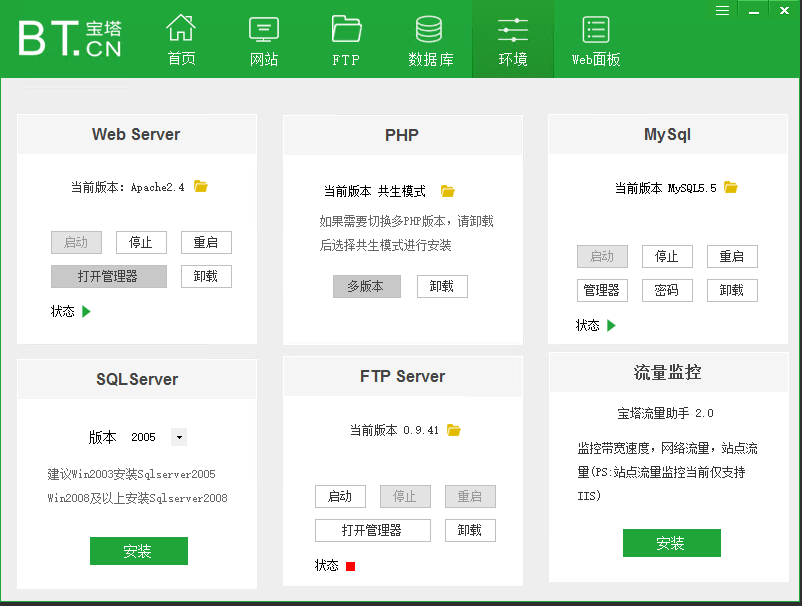The height and width of the screenshot is (606, 802).
Task: Open the MySql 管理器 button
Action: 602,290
